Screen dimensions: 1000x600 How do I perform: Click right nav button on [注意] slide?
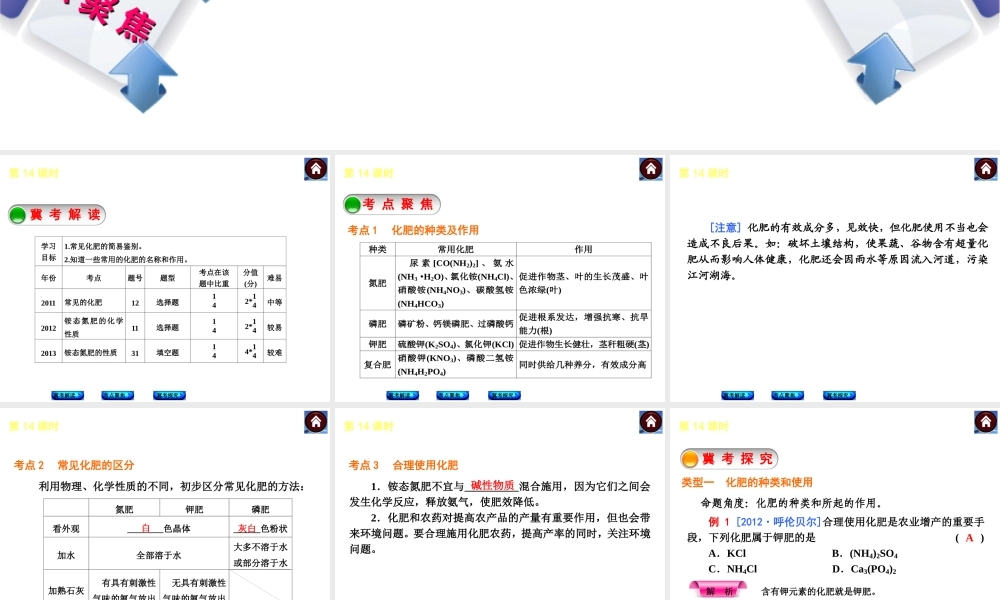click(839, 395)
